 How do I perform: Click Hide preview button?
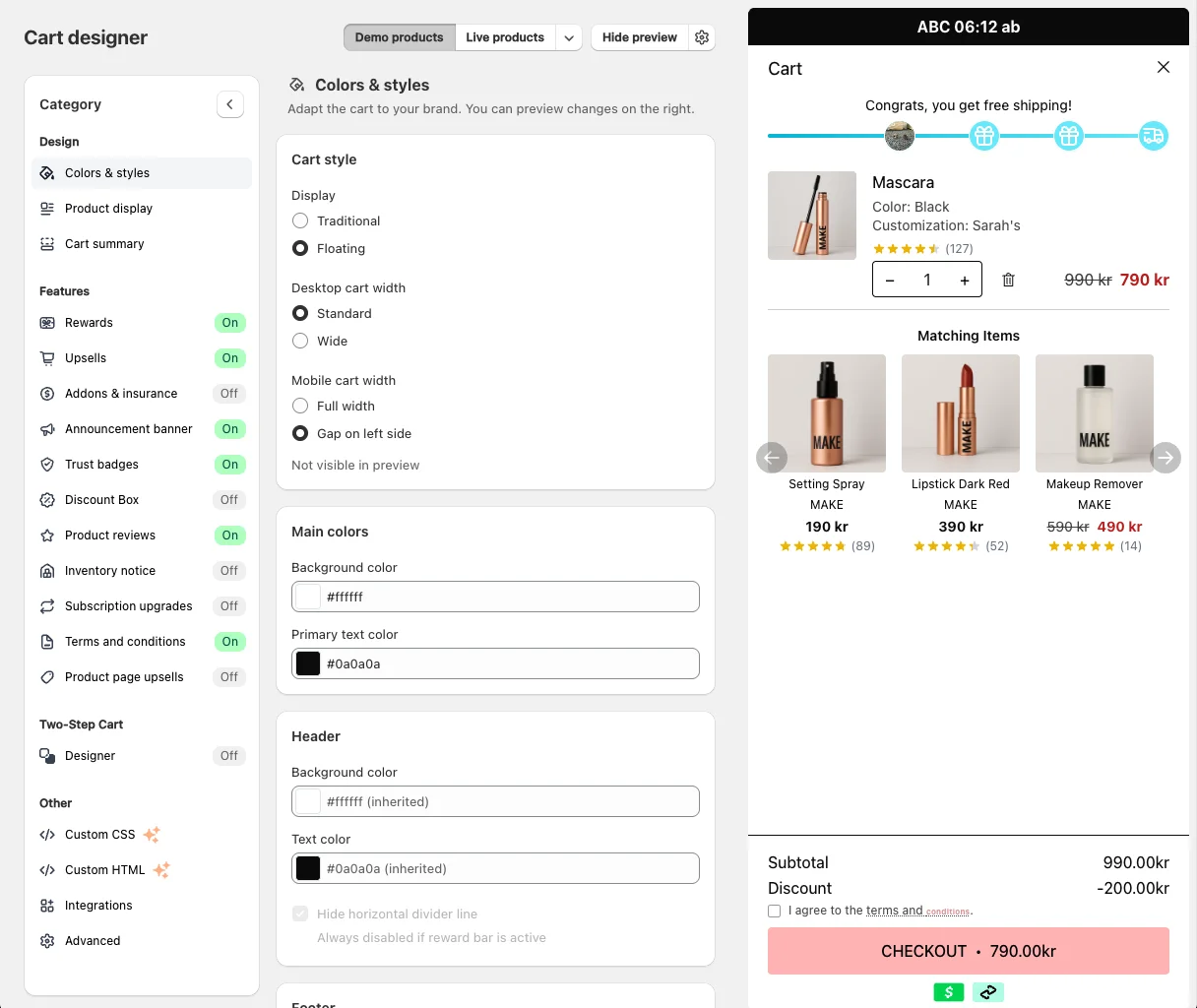click(639, 37)
